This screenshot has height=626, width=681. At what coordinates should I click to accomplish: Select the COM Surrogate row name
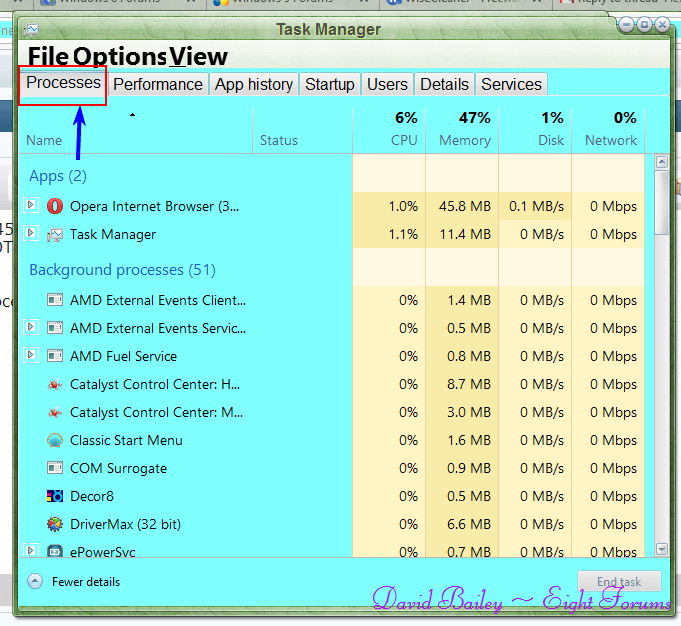(x=118, y=468)
